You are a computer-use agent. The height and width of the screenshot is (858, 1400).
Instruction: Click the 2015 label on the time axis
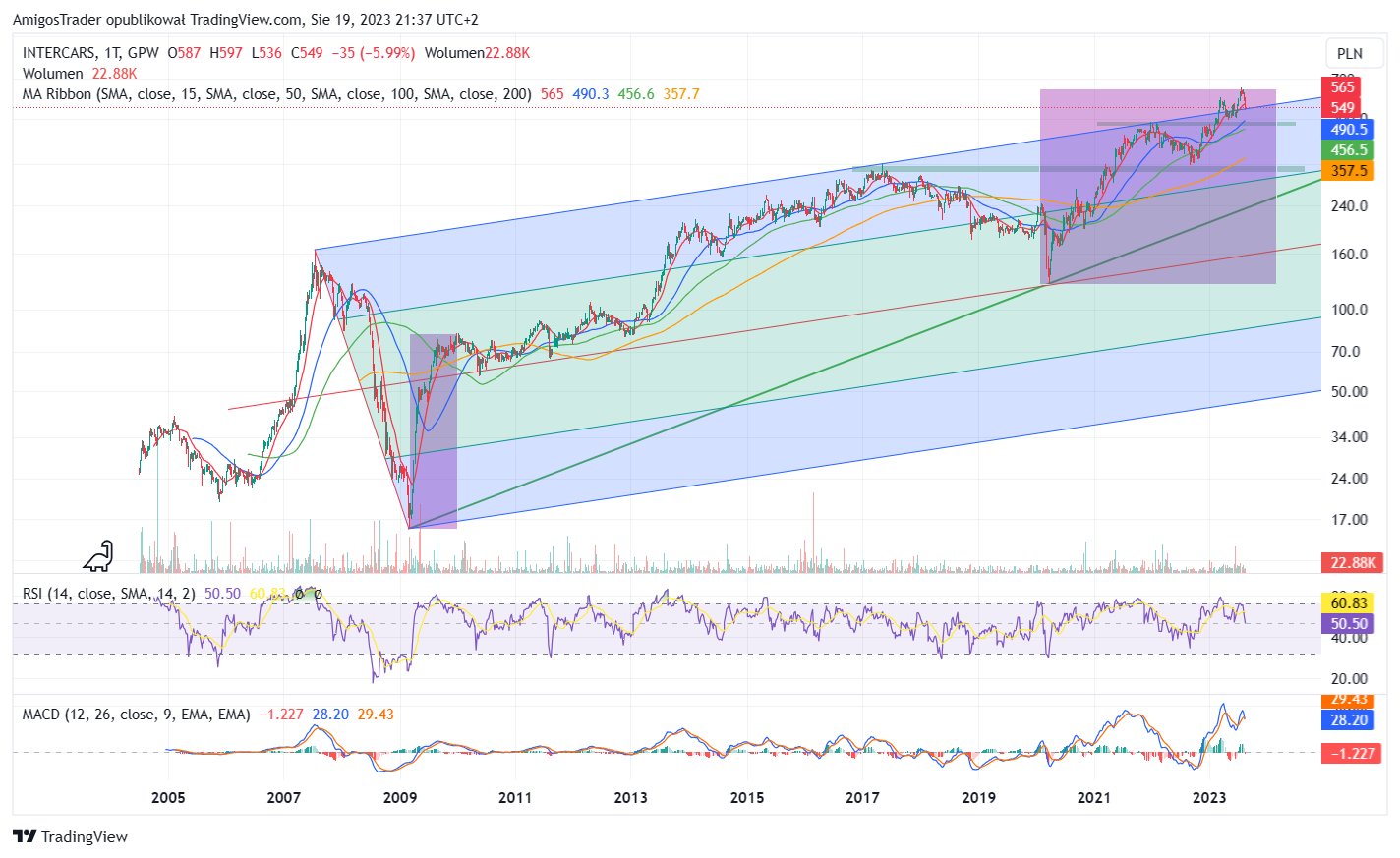747,798
